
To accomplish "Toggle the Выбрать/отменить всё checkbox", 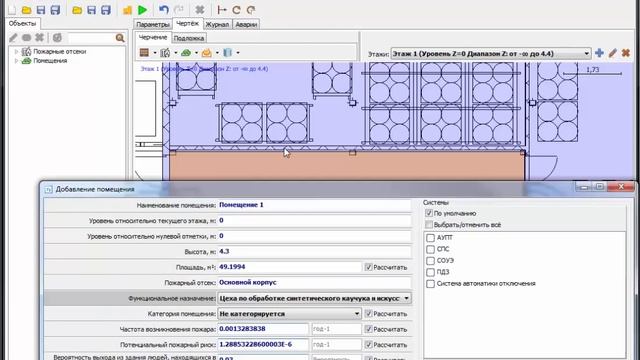I will [x=429, y=224].
